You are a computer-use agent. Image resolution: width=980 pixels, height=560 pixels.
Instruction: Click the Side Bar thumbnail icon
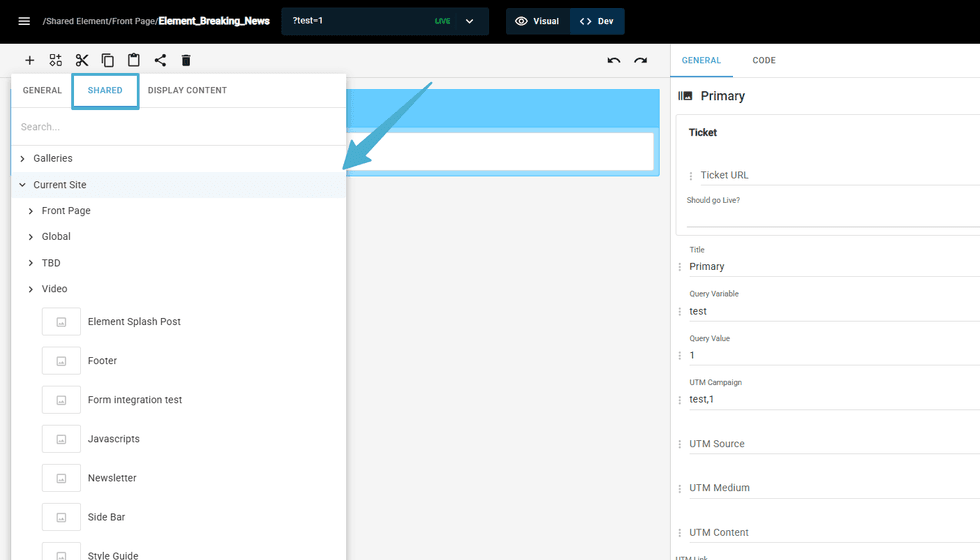(x=61, y=517)
